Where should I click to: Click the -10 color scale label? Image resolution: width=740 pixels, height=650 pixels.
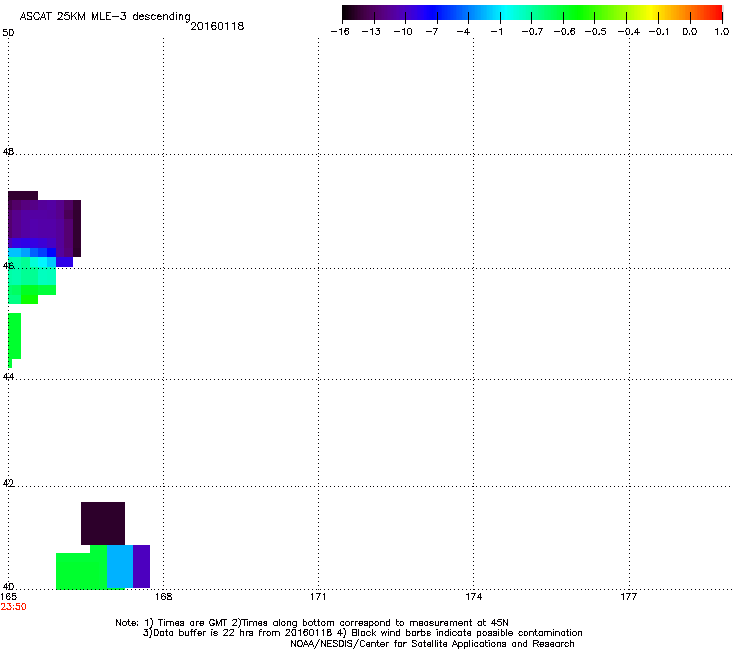click(403, 32)
